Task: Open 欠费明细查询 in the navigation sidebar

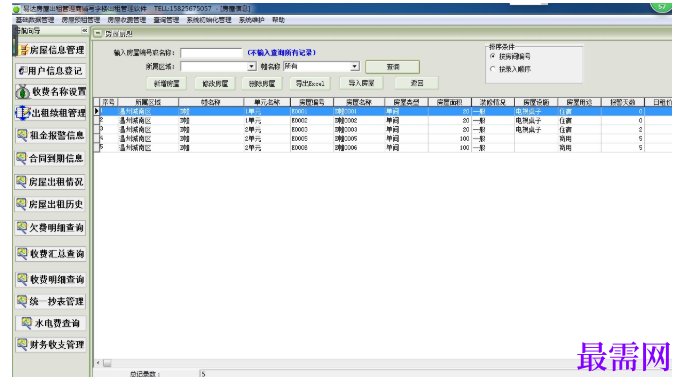Action: coord(51,228)
